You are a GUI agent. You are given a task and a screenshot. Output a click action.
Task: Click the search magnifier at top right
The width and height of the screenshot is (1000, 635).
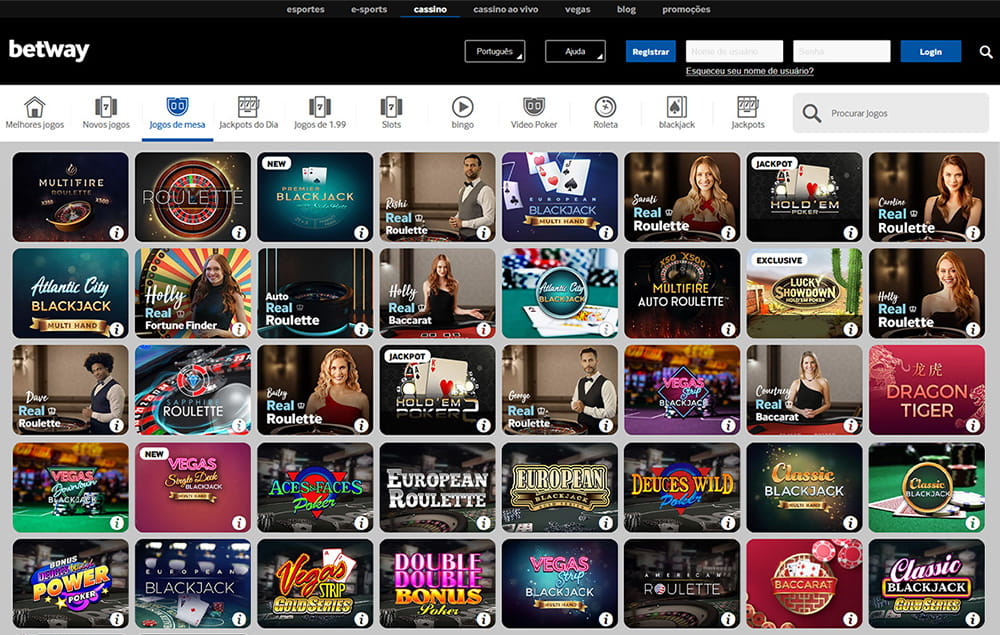click(984, 51)
